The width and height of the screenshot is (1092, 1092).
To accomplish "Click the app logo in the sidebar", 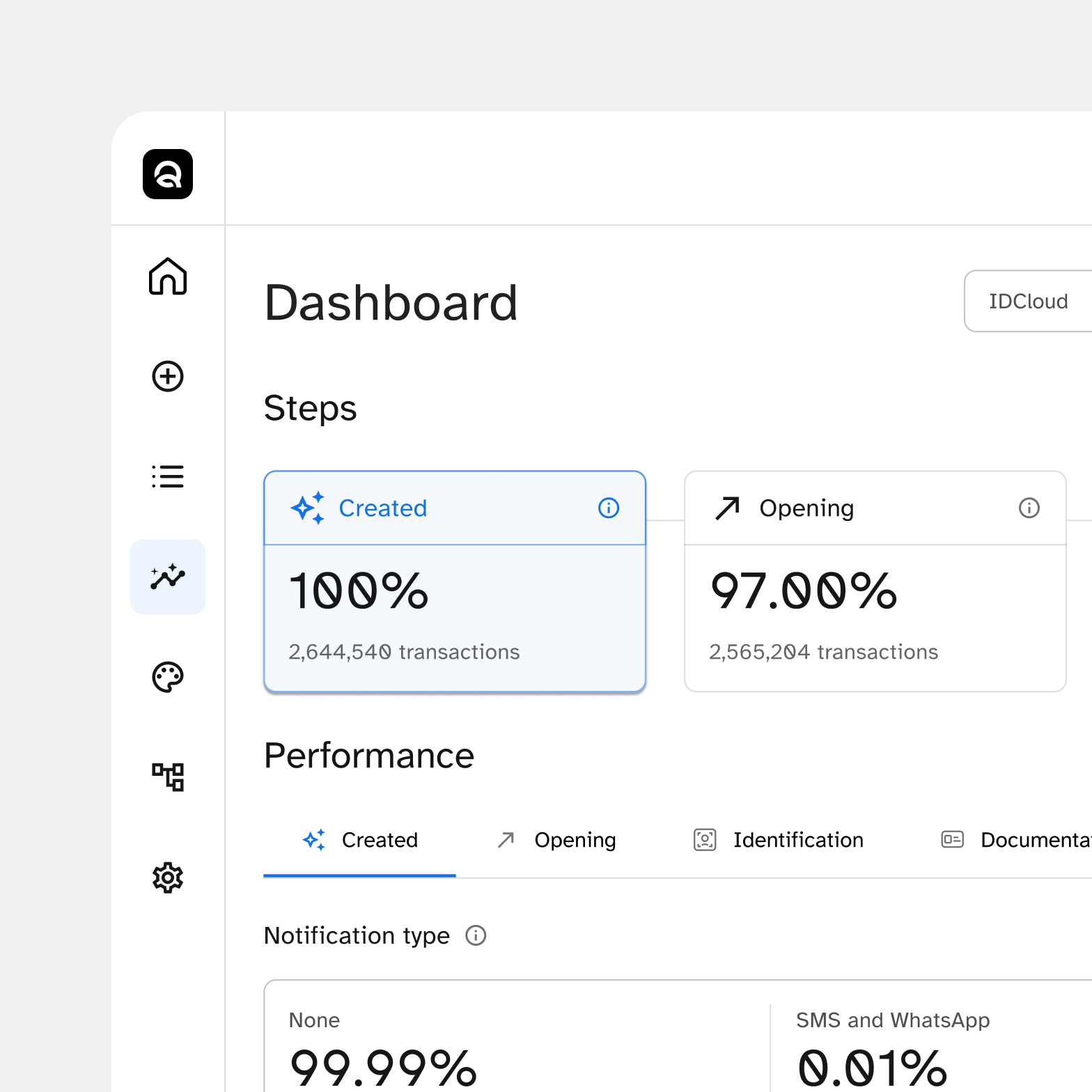I will pos(168,174).
